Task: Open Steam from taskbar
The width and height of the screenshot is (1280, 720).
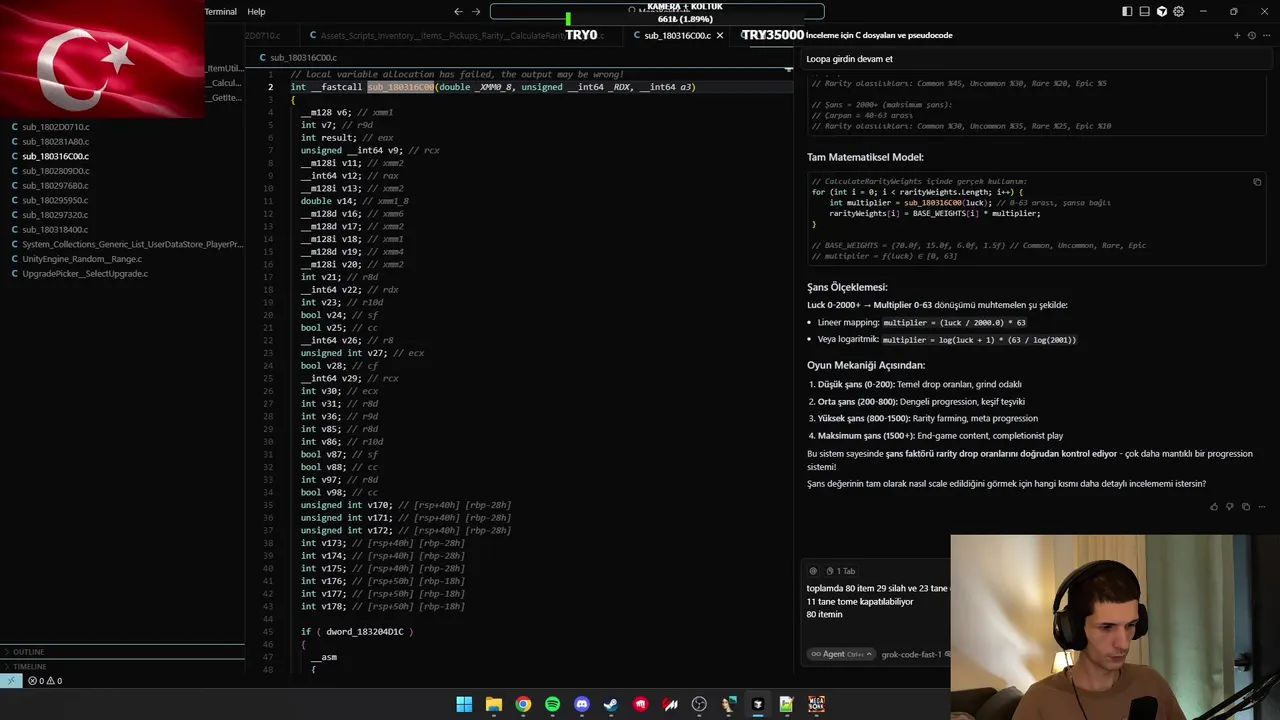Action: 611,704
